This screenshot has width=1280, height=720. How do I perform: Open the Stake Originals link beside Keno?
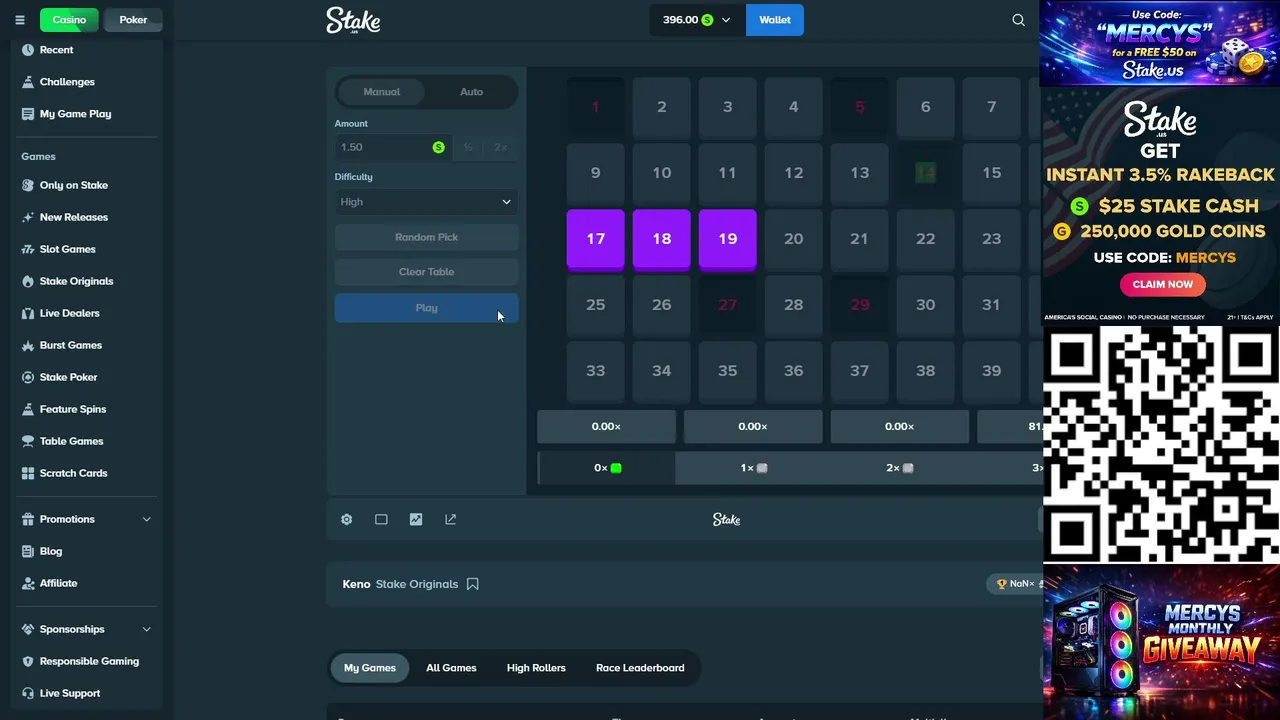[417, 584]
